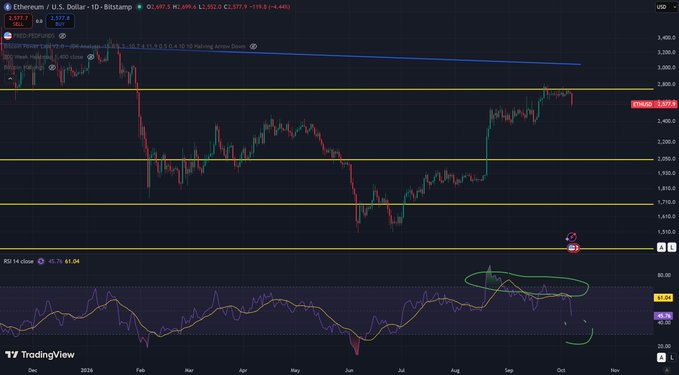Click the Ethereum / U.S. Dollar symbol title

coord(73,7)
